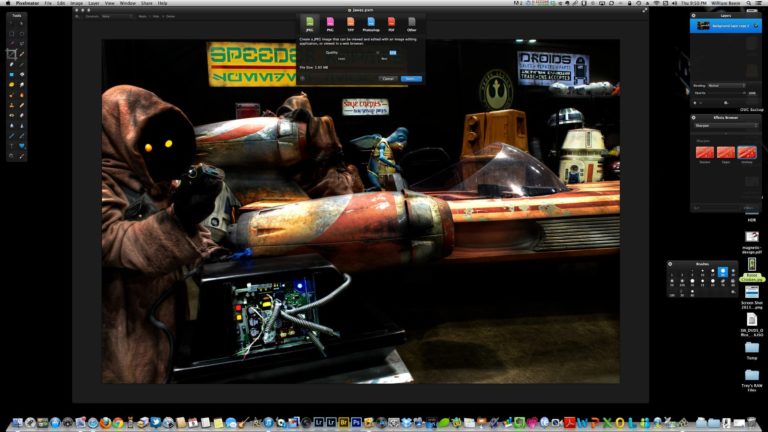Select the Type (T) tool
The image size is (768, 432).
(12, 146)
